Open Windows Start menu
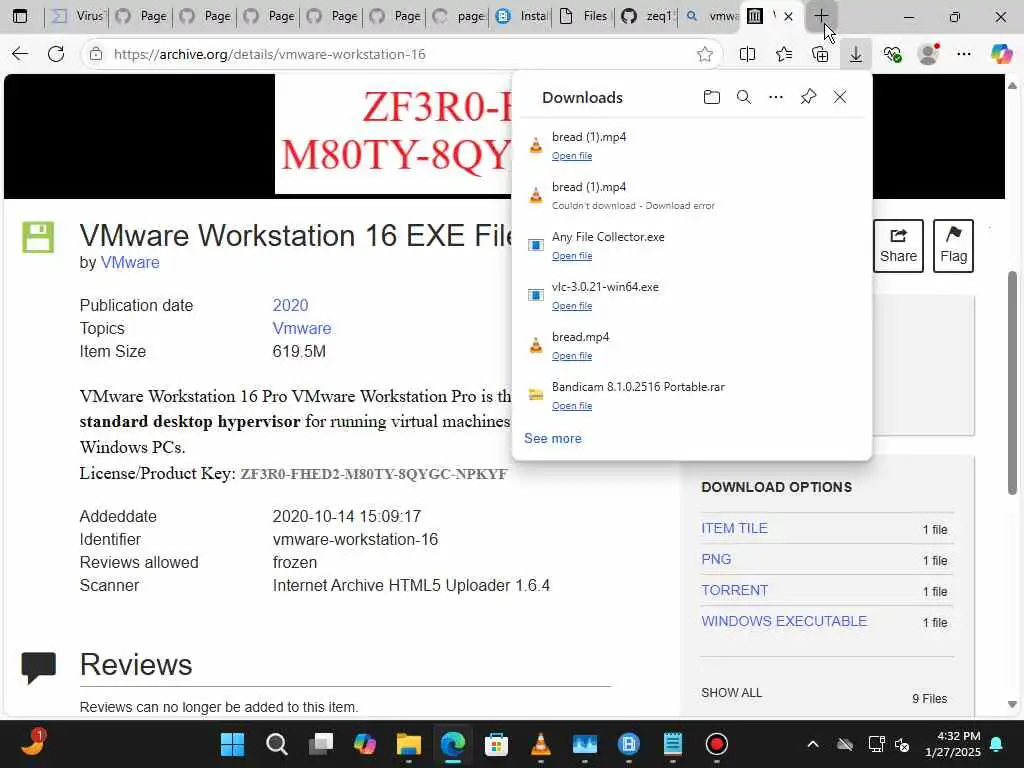Viewport: 1024px width, 768px height. click(x=232, y=744)
